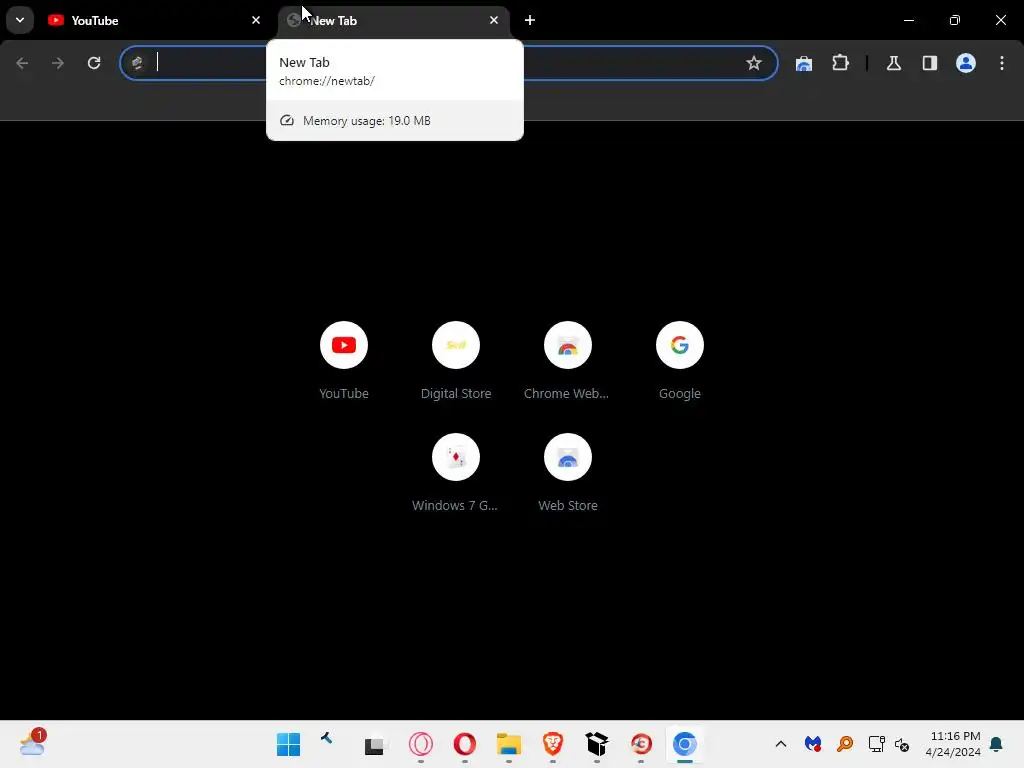This screenshot has width=1024, height=768.
Task: Open the Chrome Web... shortcut
Action: (568, 360)
